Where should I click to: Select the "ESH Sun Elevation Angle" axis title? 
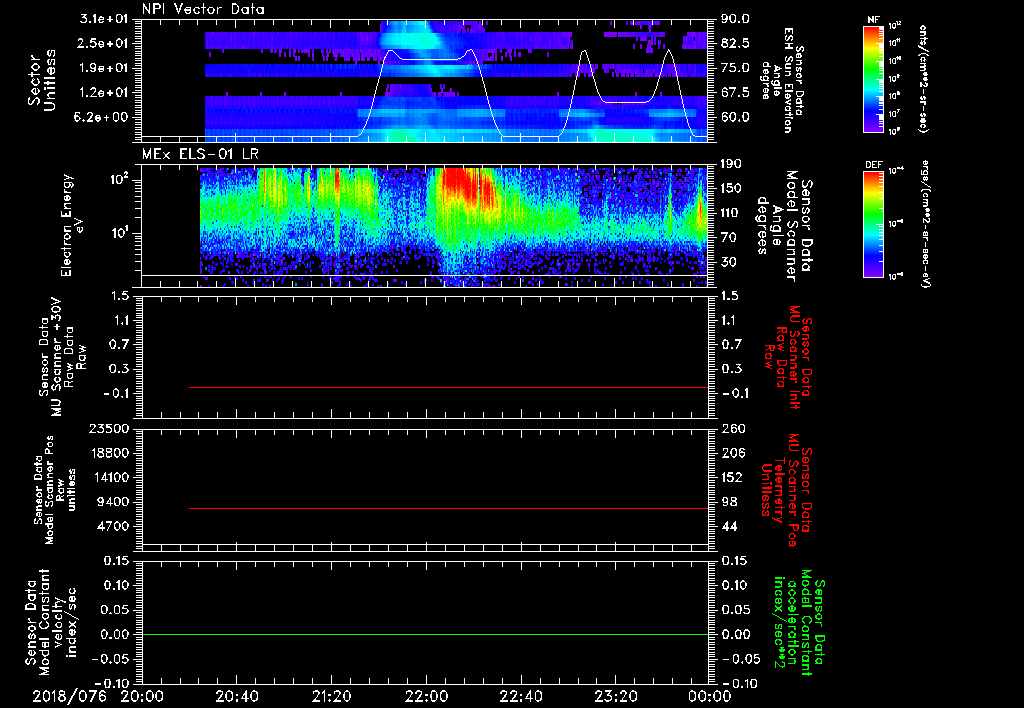point(782,80)
